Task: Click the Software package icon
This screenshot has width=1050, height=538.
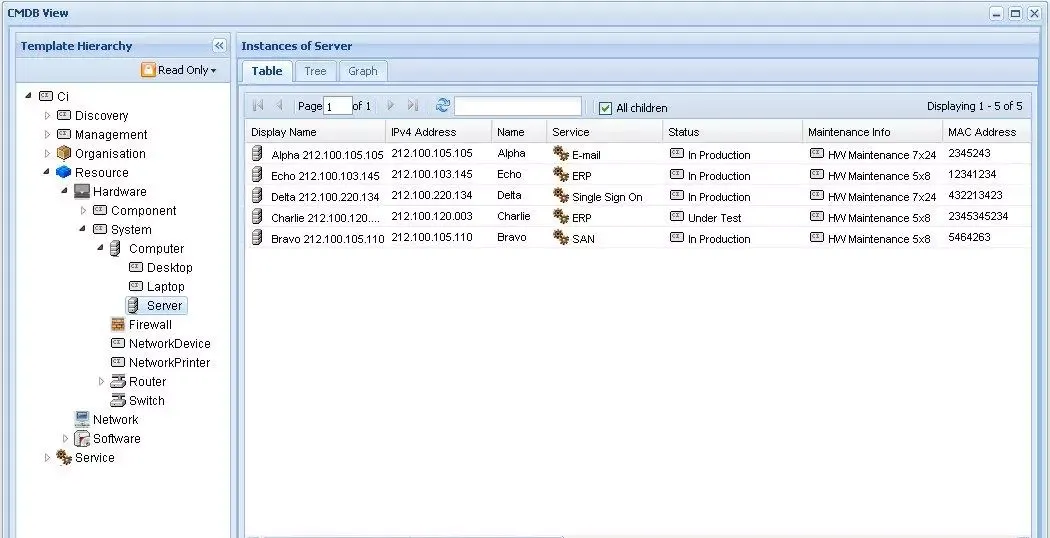Action: (82, 438)
